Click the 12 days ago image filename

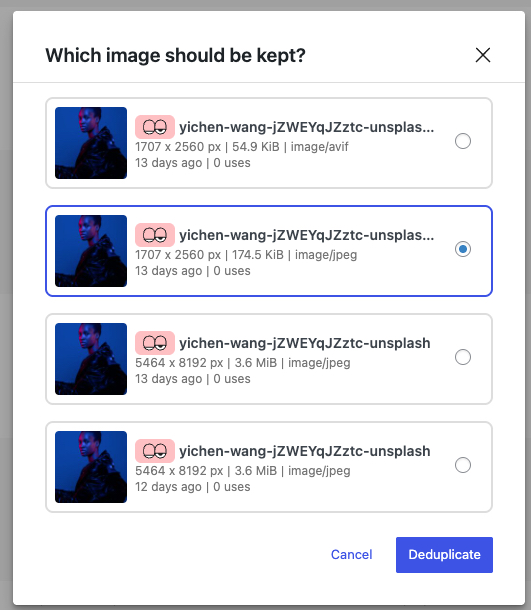(305, 451)
